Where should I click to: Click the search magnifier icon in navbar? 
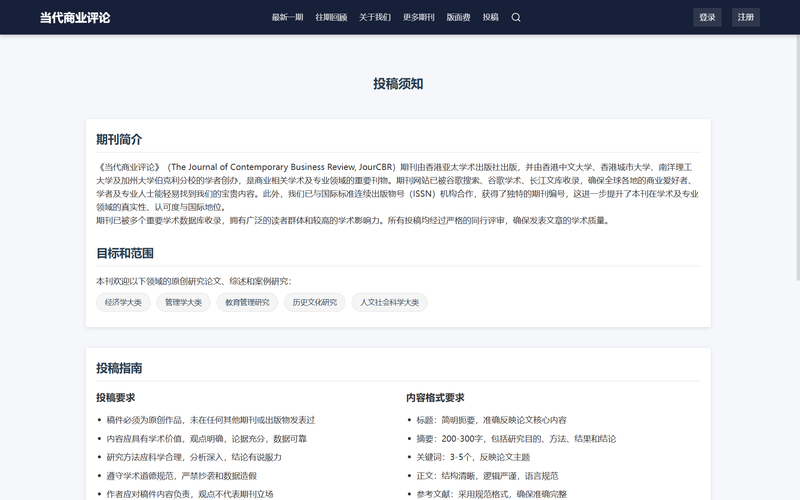click(516, 17)
